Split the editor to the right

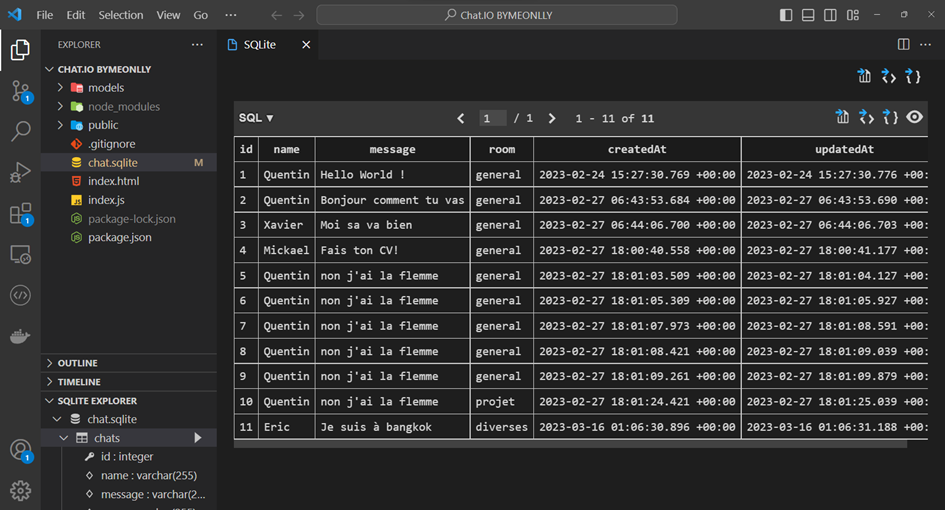point(903,44)
